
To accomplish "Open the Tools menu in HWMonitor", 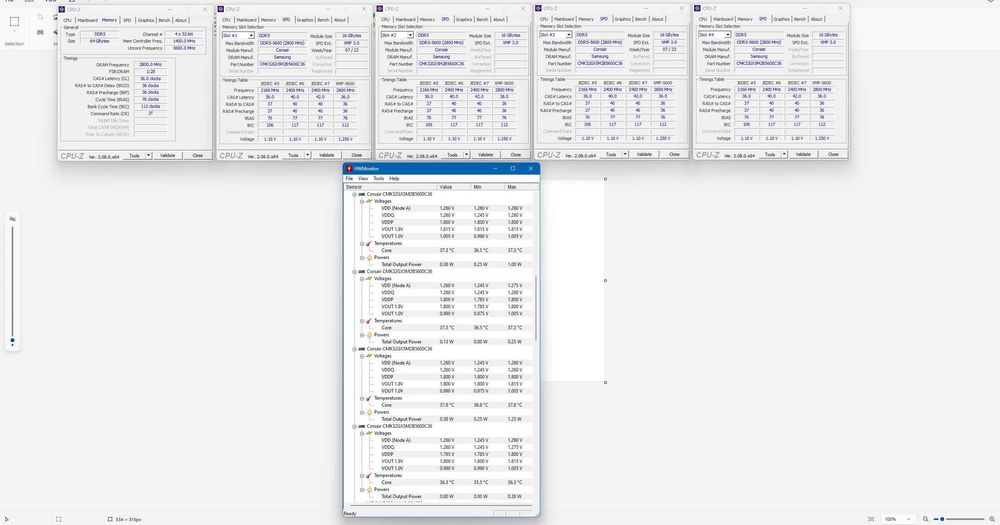I will point(379,179).
